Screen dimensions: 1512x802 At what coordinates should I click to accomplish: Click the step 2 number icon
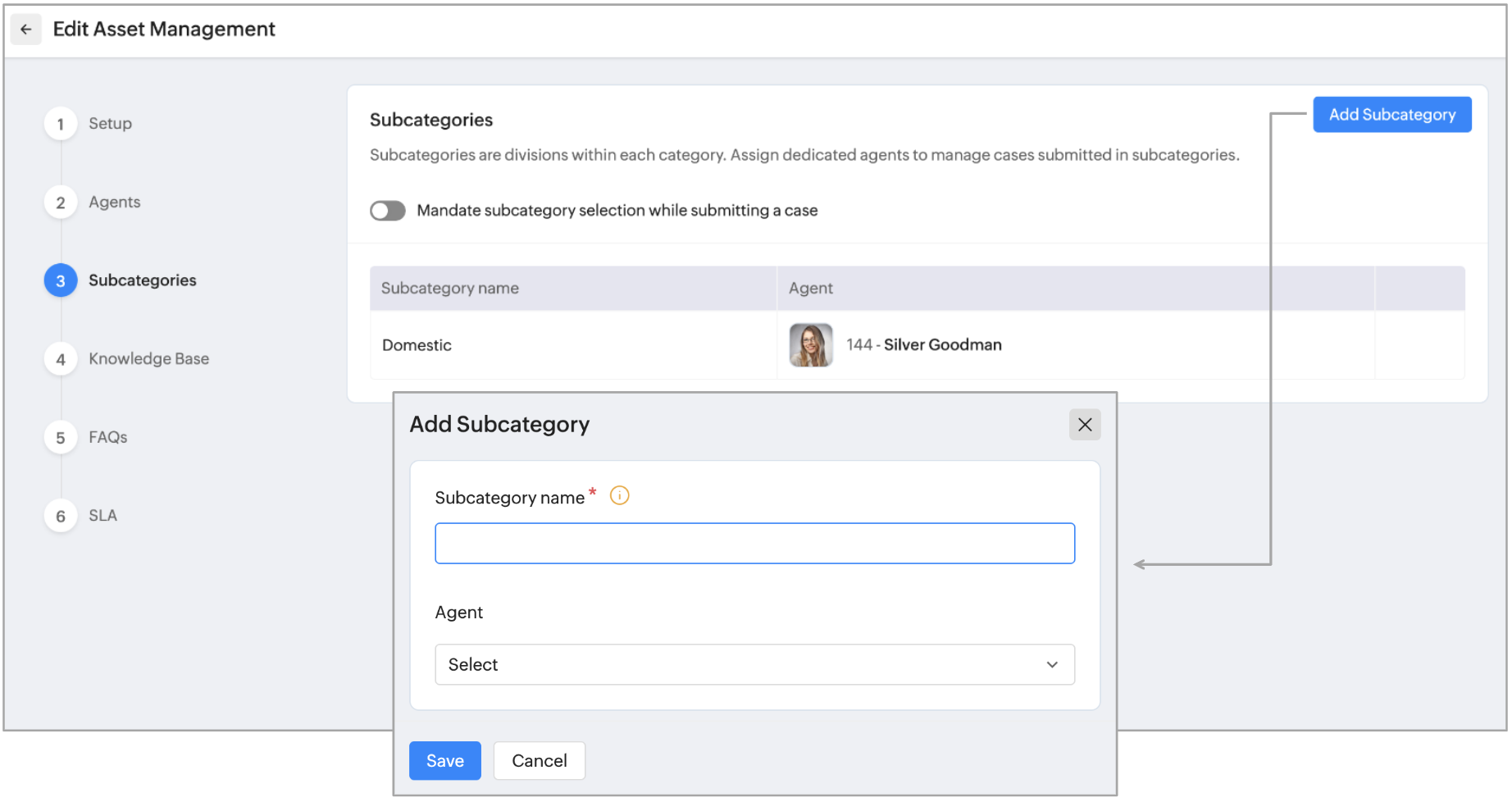[x=61, y=203]
